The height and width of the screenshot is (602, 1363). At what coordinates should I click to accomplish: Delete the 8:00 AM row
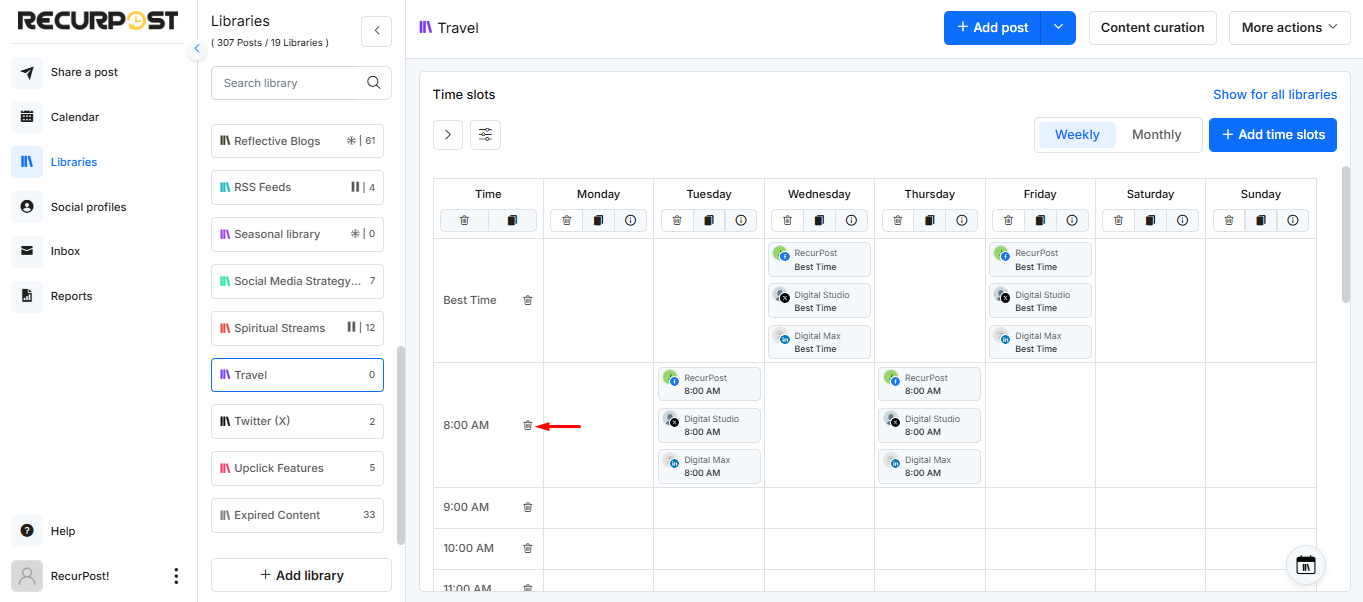tap(528, 425)
